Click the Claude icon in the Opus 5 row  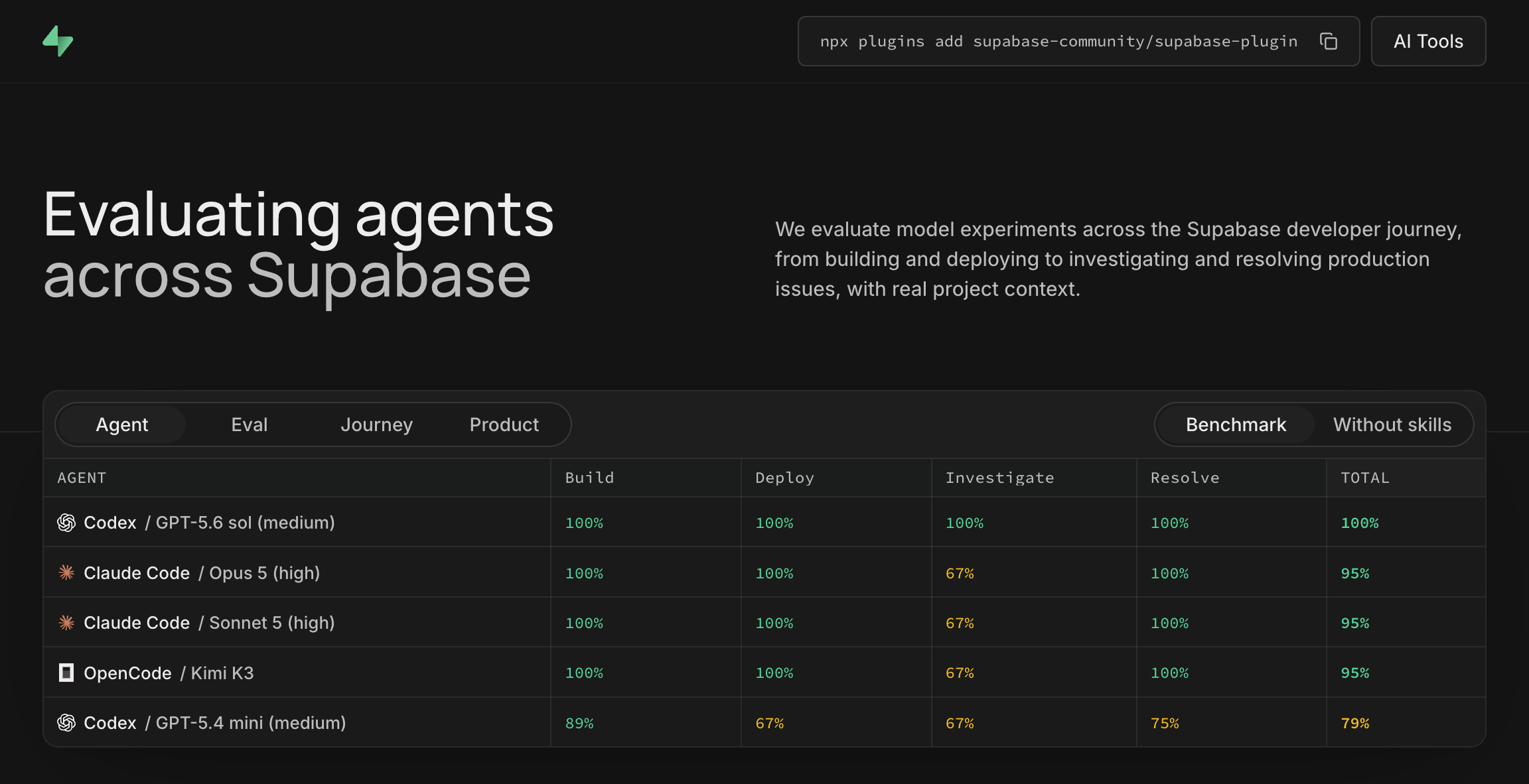coord(66,572)
